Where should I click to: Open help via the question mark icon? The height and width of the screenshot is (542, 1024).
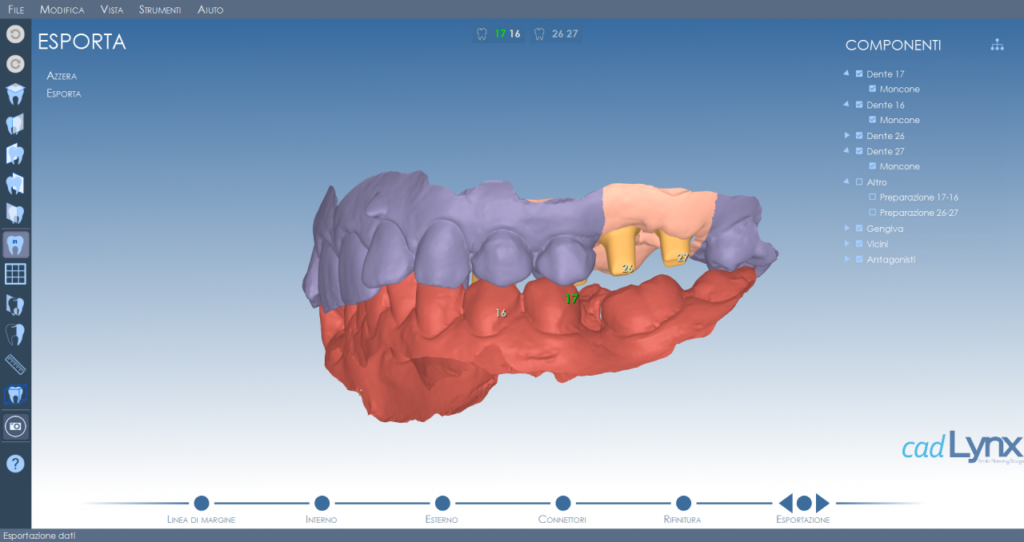pyautogui.click(x=15, y=464)
